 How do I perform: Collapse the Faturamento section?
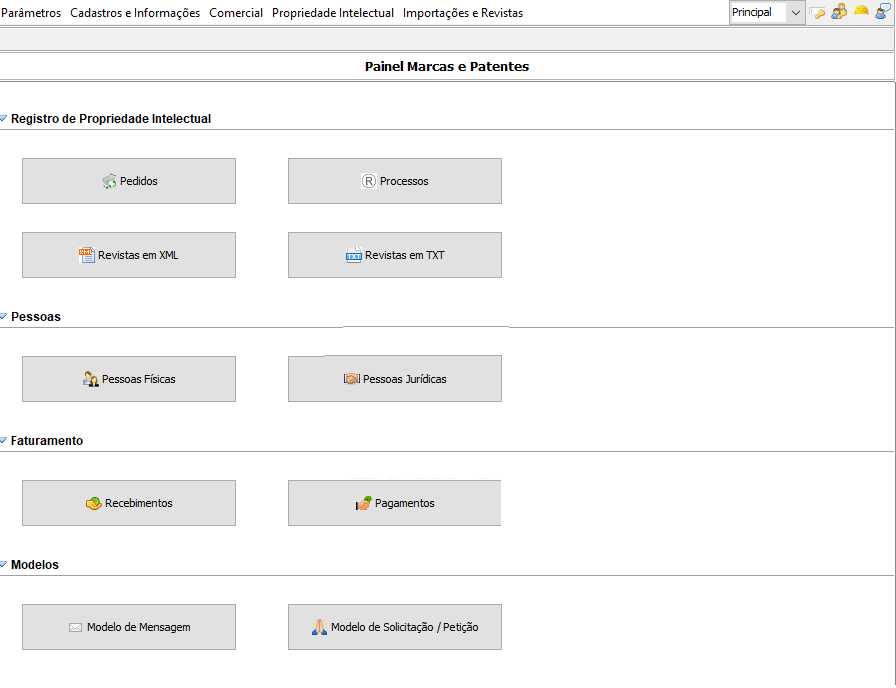3,441
